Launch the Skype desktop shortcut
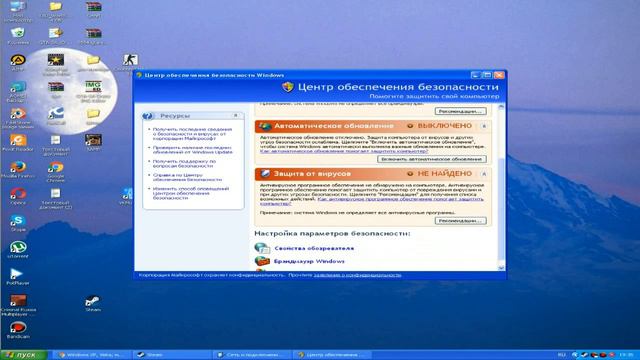The height and width of the screenshot is (360, 640). [18, 221]
